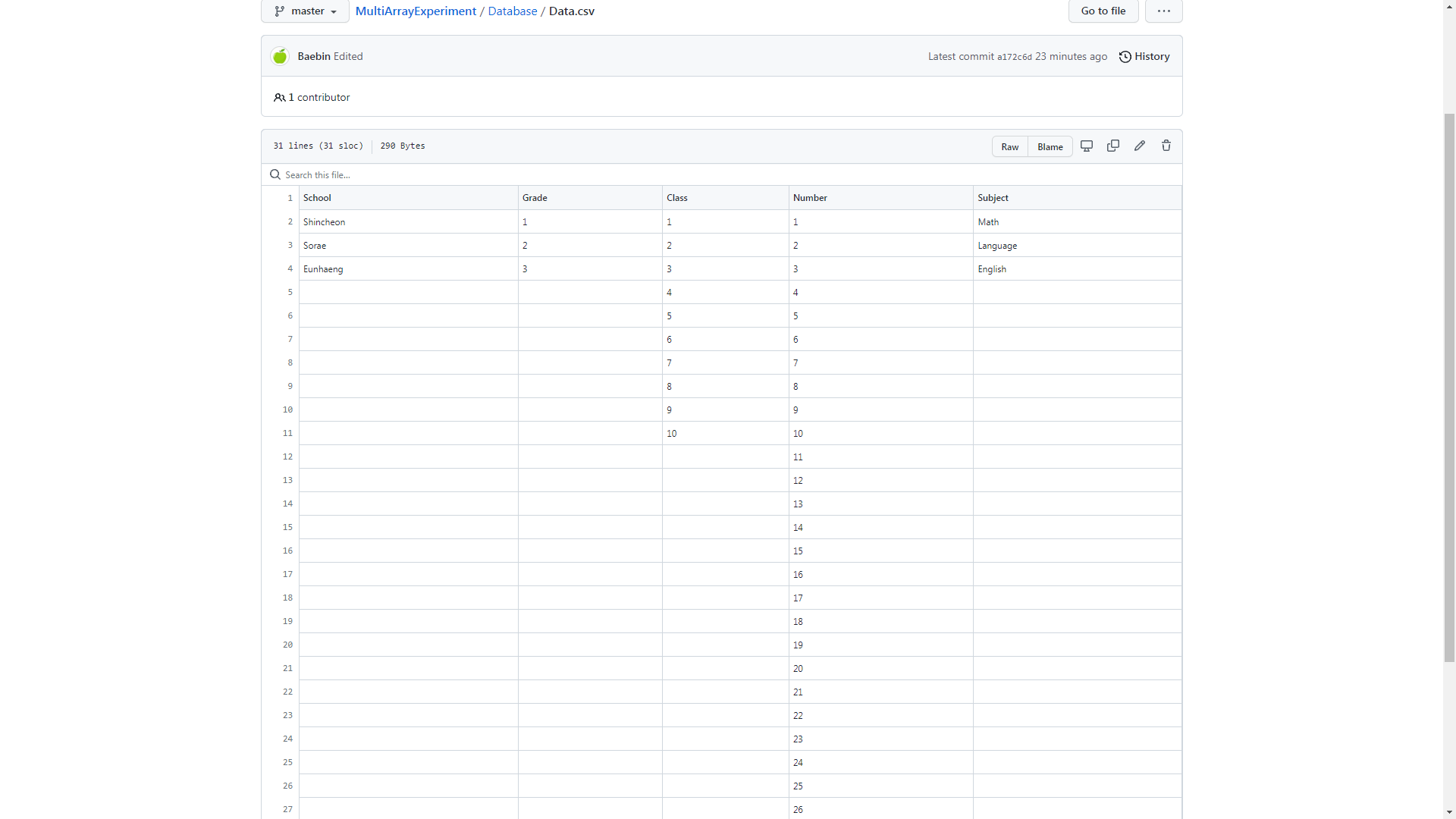Screen dimensions: 1456x819
Task: Delete the file using the trash icon
Action: pos(1166,146)
